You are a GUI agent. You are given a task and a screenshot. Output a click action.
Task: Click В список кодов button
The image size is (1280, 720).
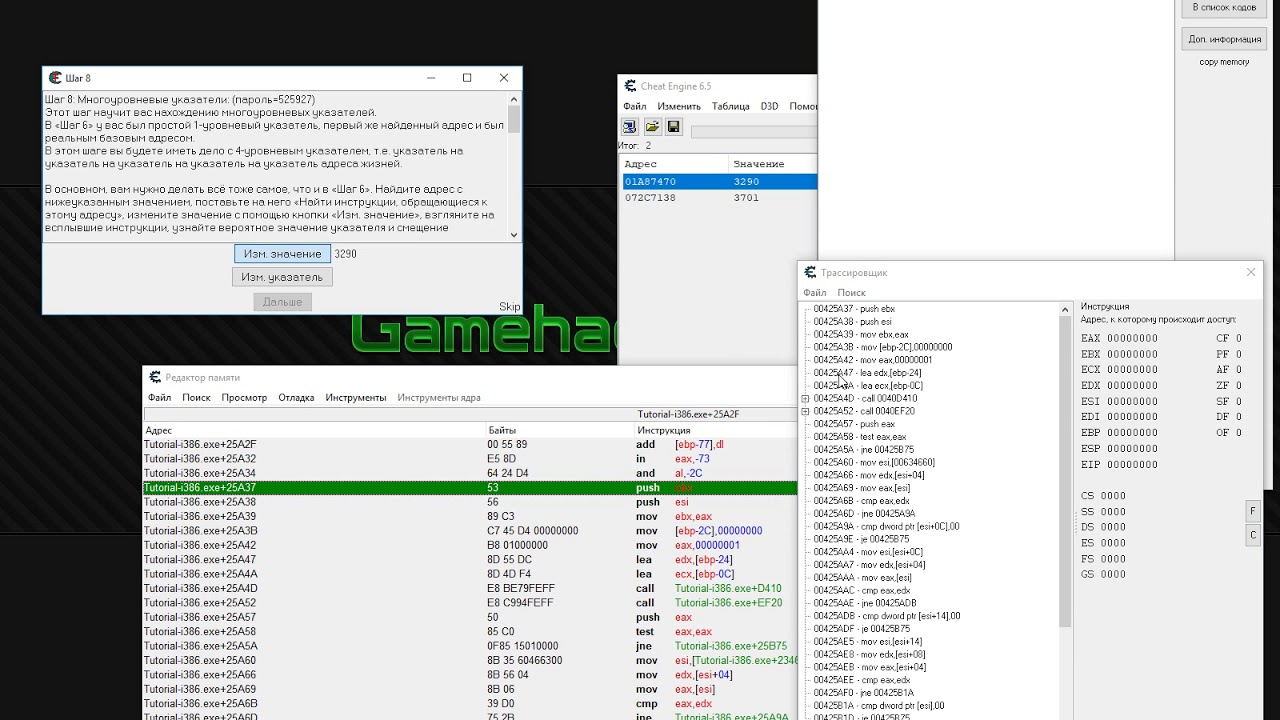(x=1224, y=7)
